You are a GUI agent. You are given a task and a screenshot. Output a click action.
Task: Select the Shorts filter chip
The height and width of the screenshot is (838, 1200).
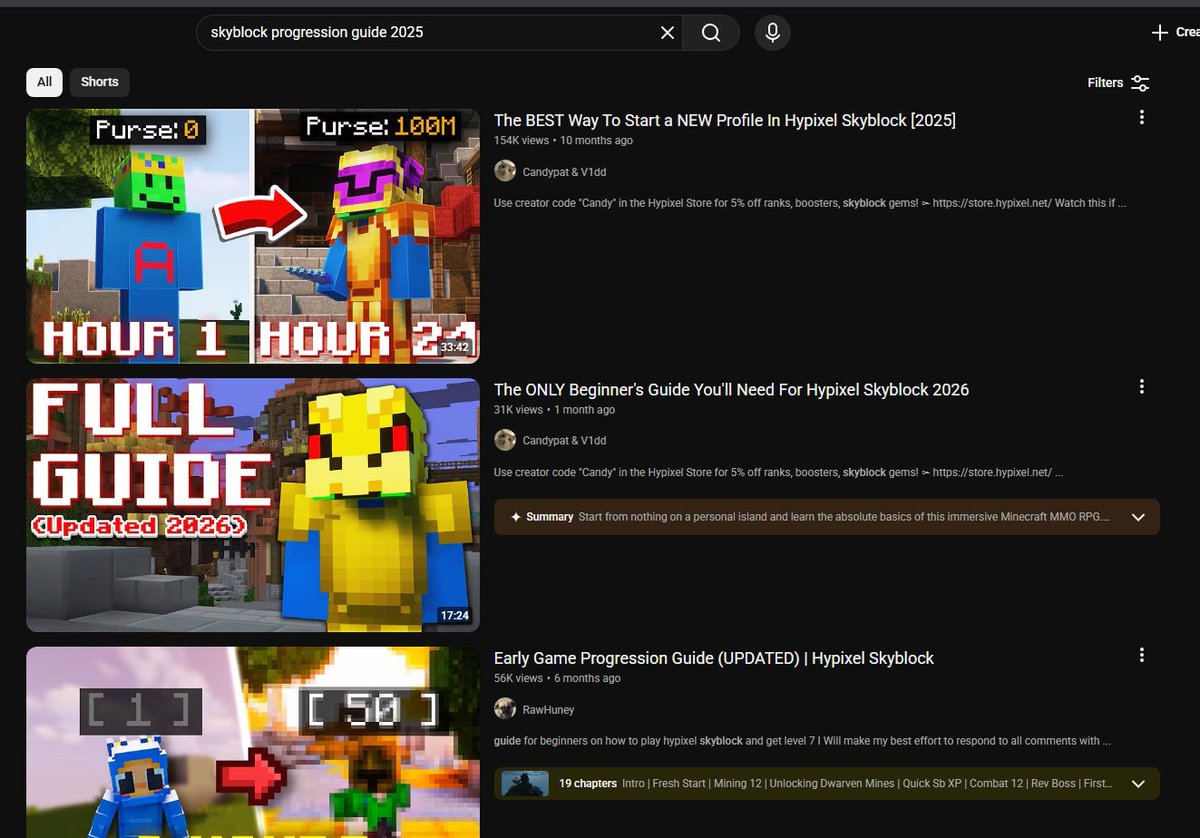[99, 82]
